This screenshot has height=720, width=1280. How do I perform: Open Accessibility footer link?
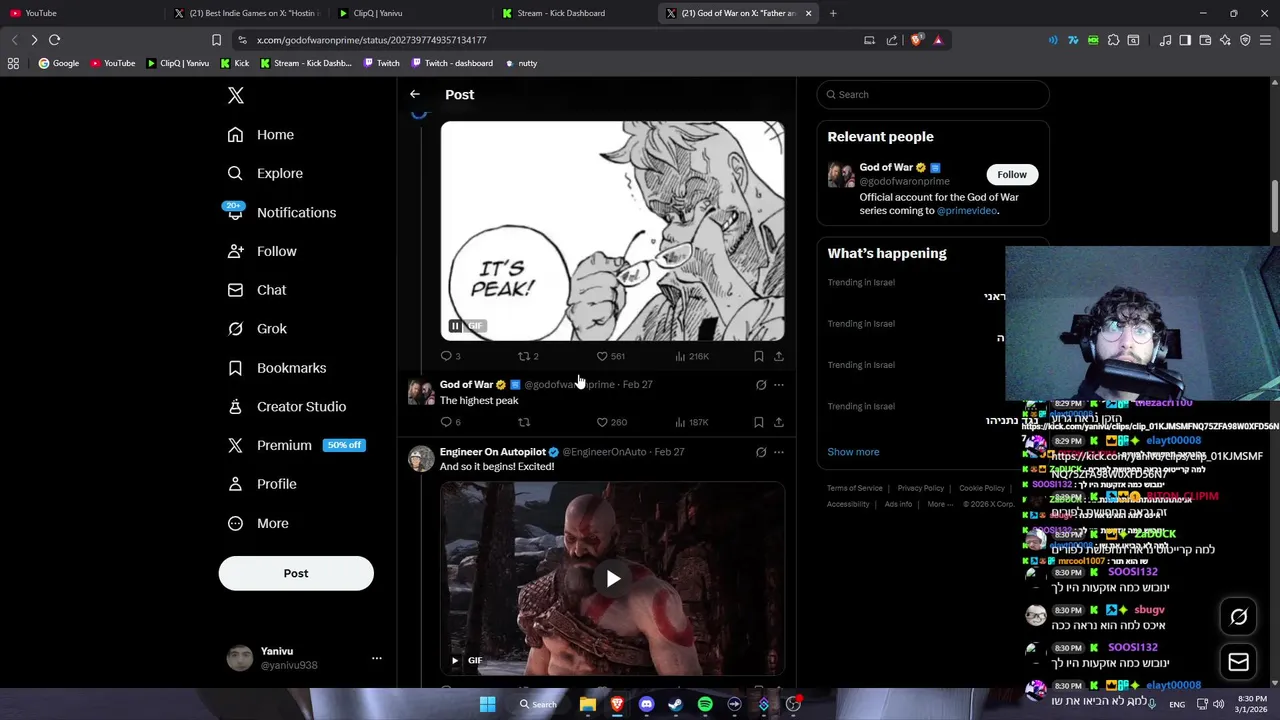848,504
